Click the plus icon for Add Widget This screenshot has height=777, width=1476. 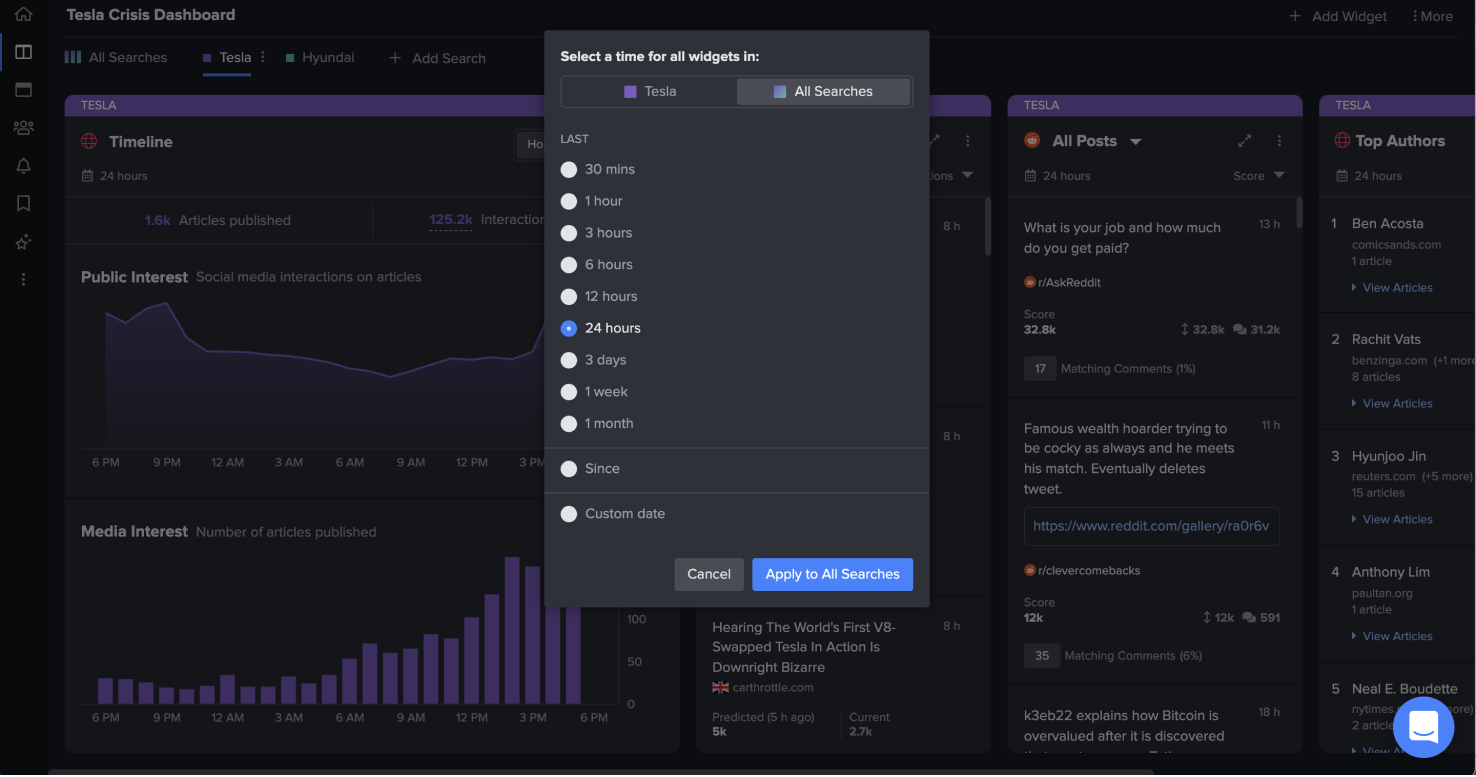[1295, 16]
